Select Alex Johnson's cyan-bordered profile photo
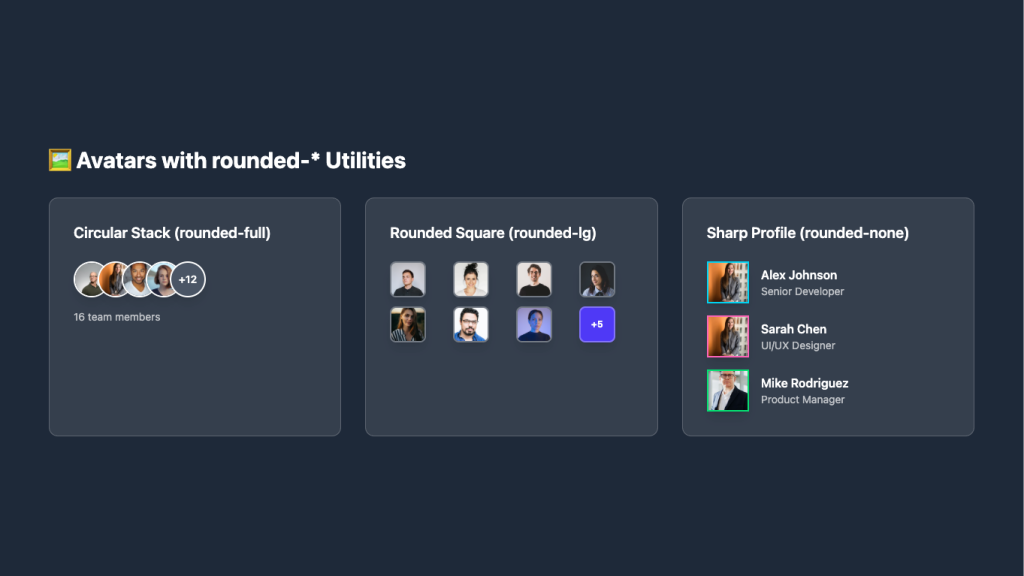Viewport: 1024px width, 576px height. 728,282
